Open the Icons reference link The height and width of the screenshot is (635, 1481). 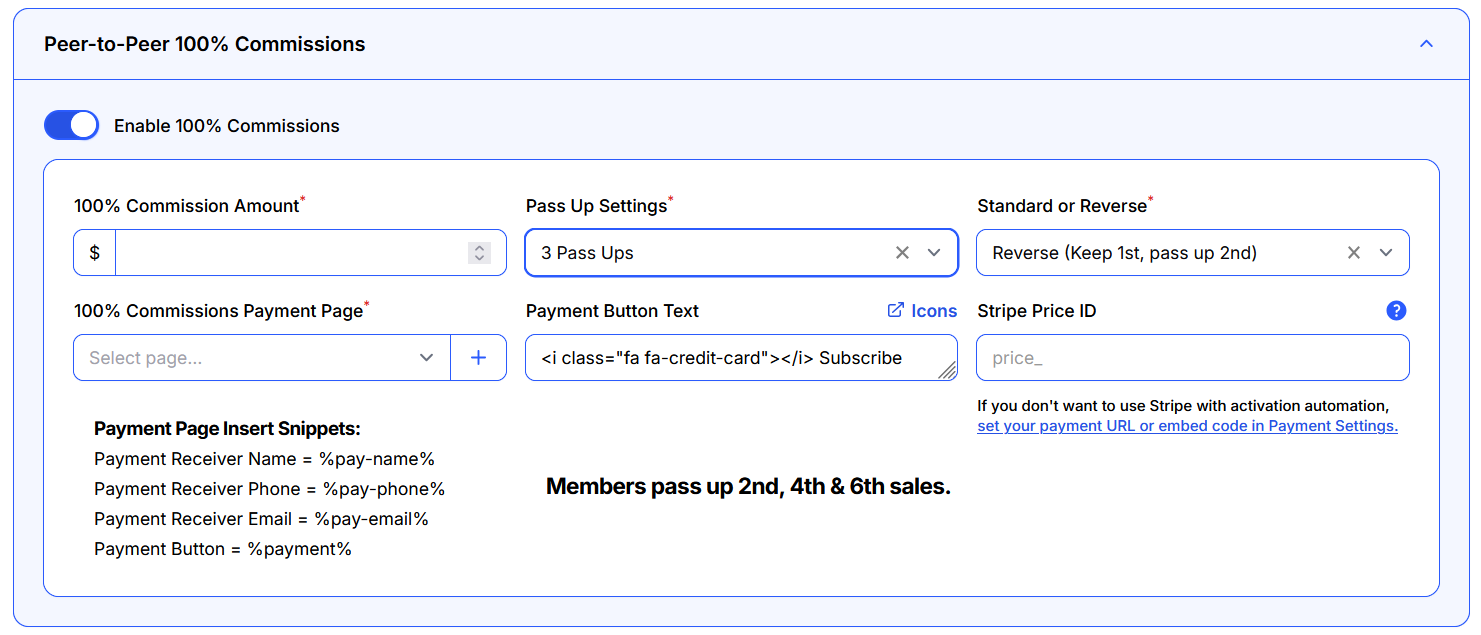click(x=922, y=311)
